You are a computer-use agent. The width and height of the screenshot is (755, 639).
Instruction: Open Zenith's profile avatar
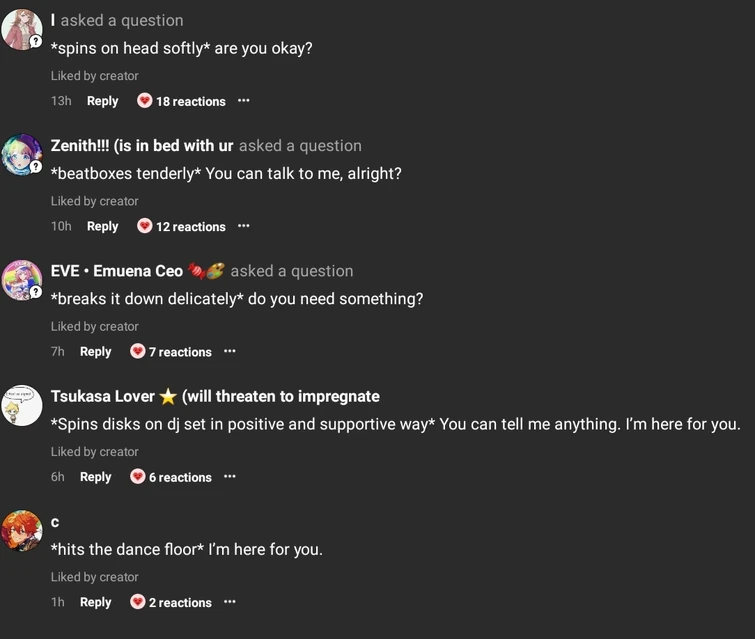pos(22,155)
